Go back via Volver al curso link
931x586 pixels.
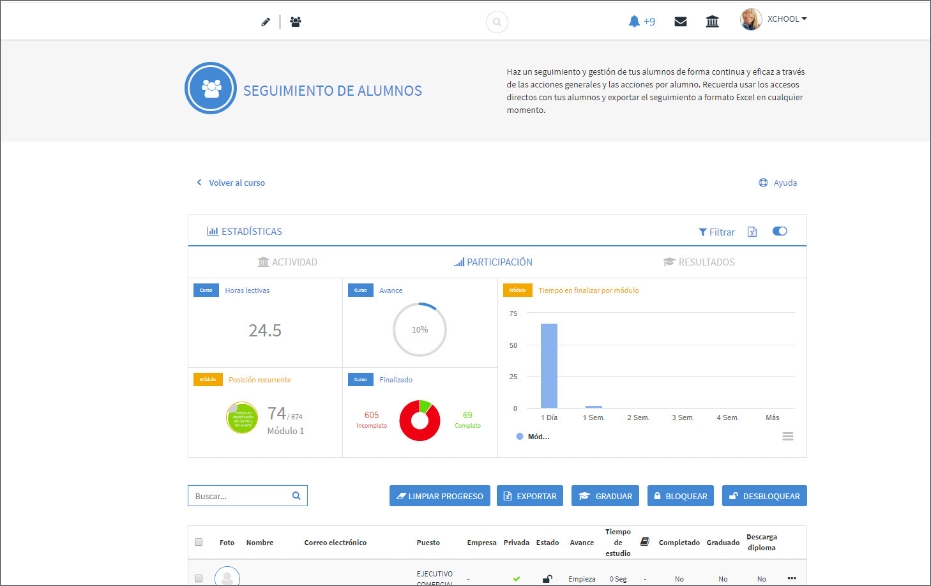pos(231,183)
